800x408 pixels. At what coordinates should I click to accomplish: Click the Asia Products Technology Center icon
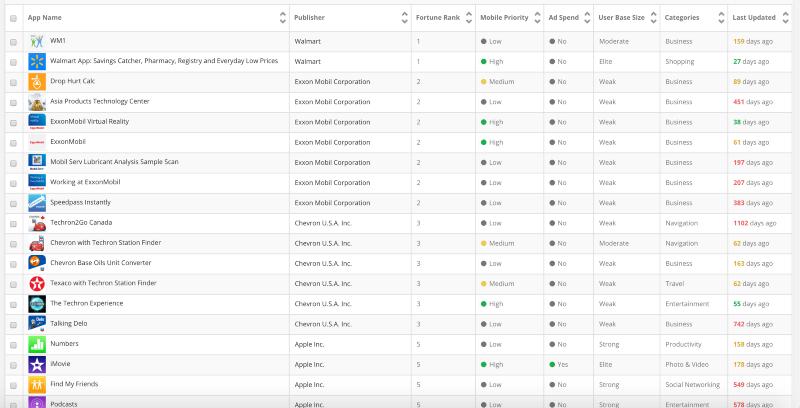click(x=37, y=102)
